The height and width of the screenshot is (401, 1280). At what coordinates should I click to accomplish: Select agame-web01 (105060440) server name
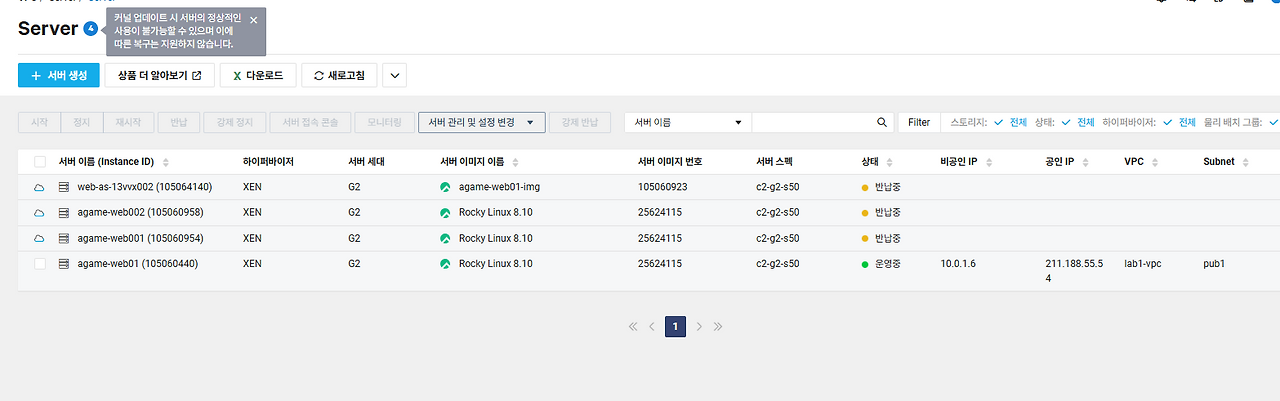(138, 264)
